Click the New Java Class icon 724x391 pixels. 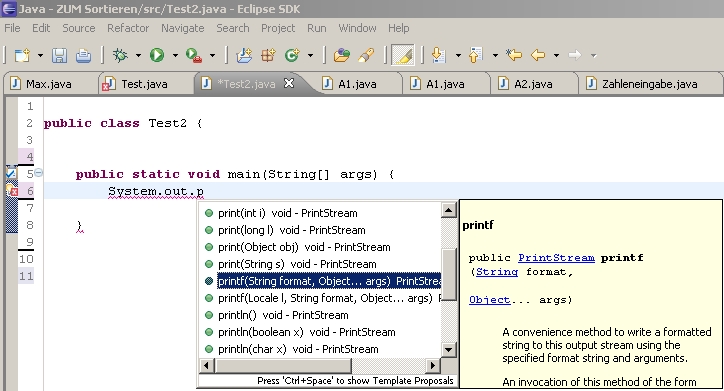coord(292,55)
